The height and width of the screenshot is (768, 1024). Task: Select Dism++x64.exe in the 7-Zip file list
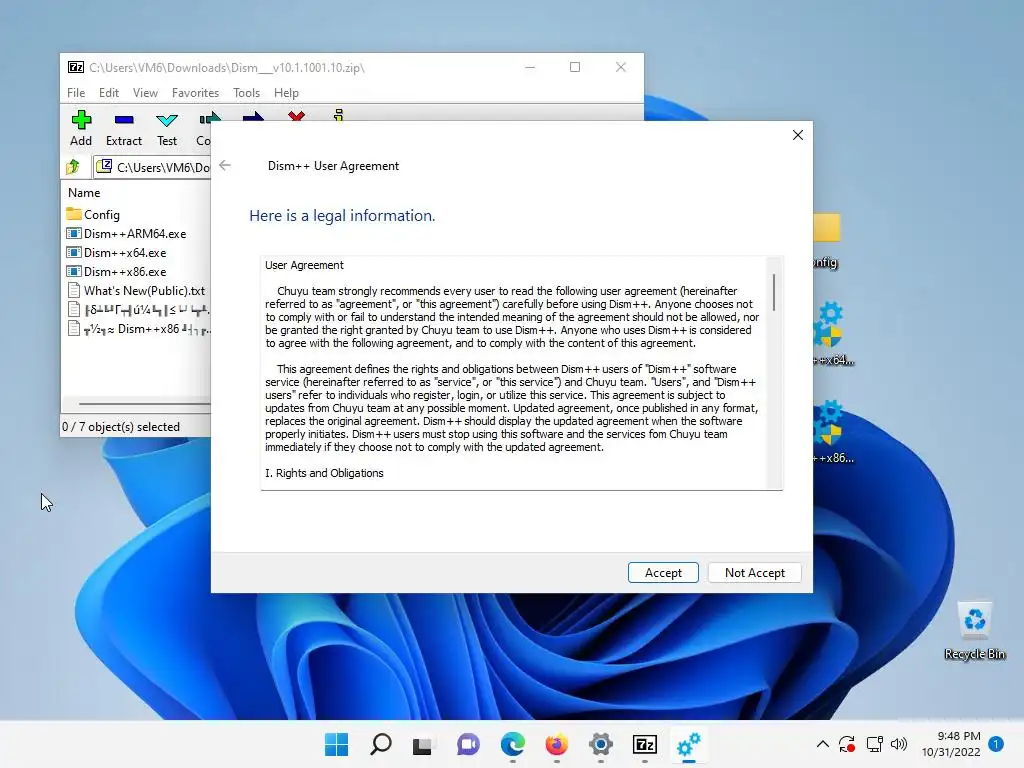(117, 252)
